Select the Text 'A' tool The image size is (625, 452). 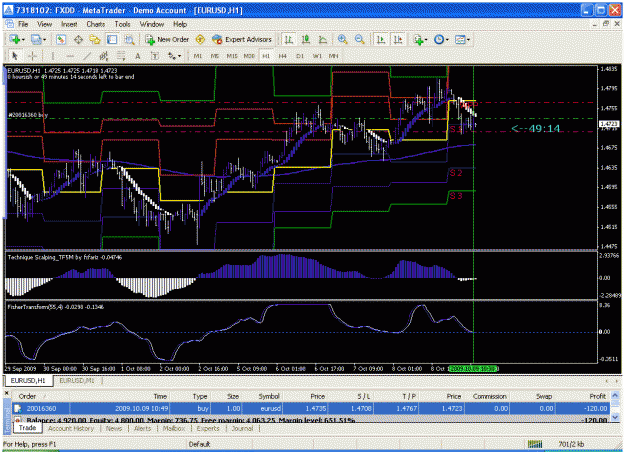pyautogui.click(x=138, y=56)
